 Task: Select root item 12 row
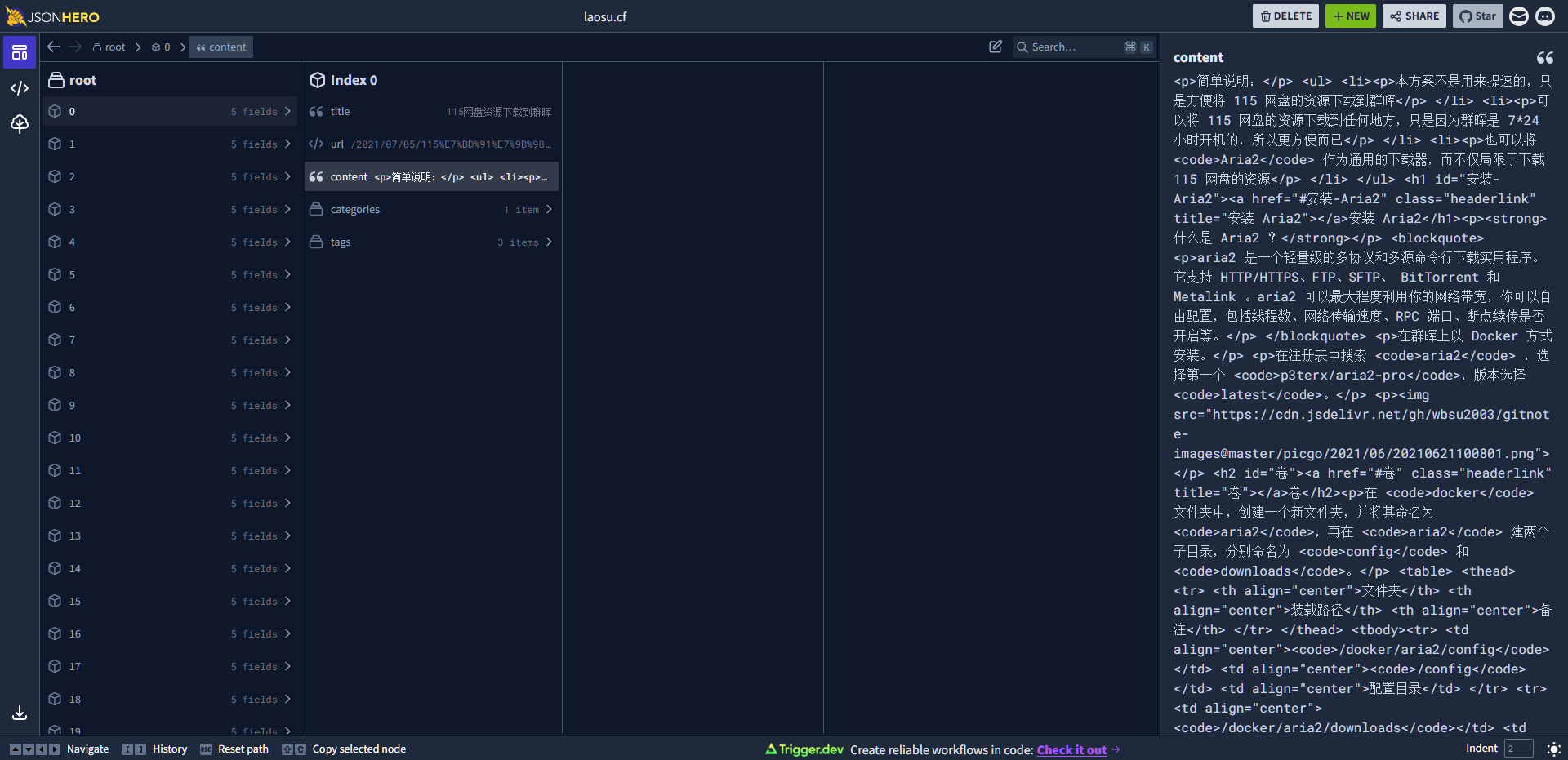[x=170, y=503]
